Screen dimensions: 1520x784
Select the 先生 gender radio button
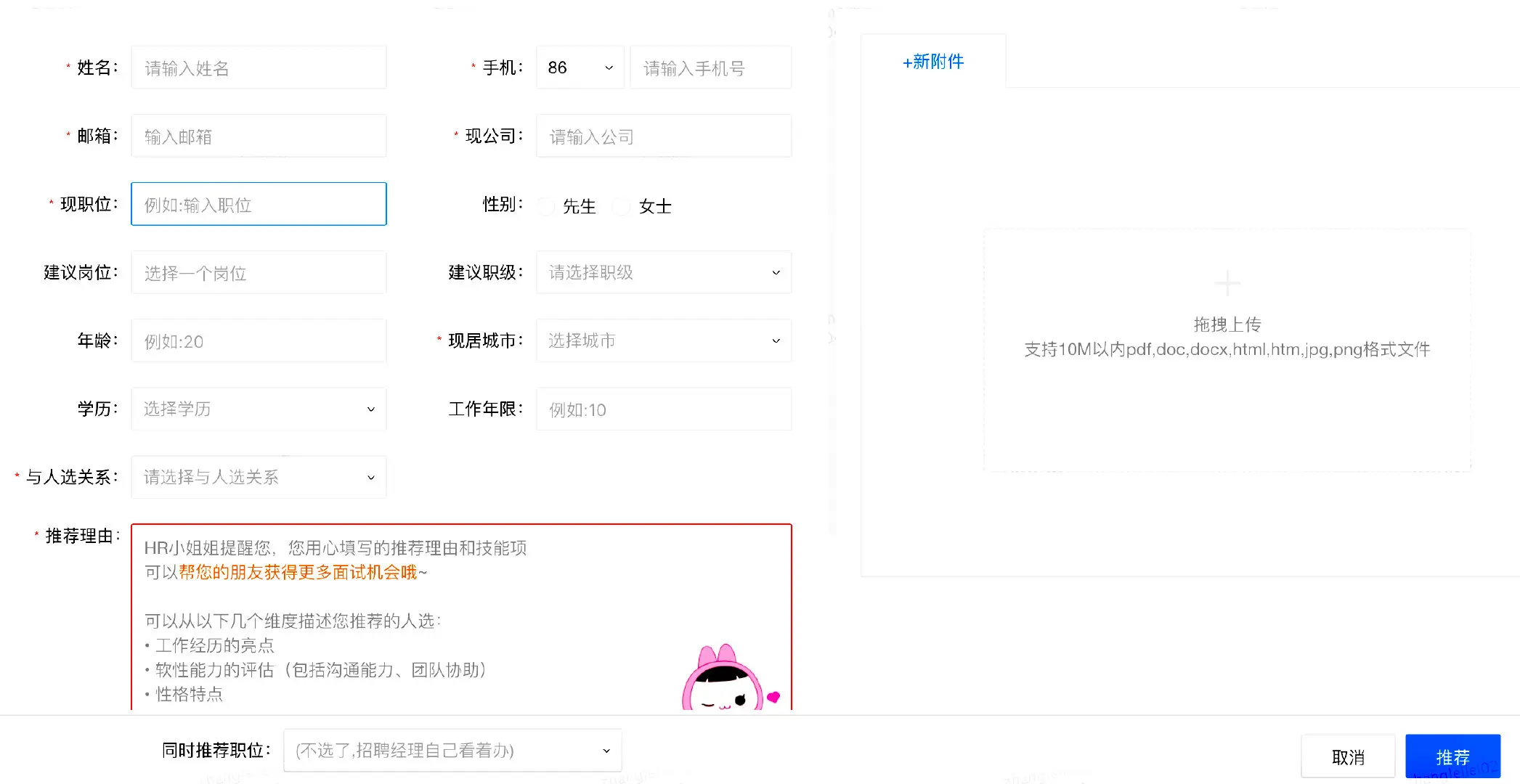click(546, 207)
